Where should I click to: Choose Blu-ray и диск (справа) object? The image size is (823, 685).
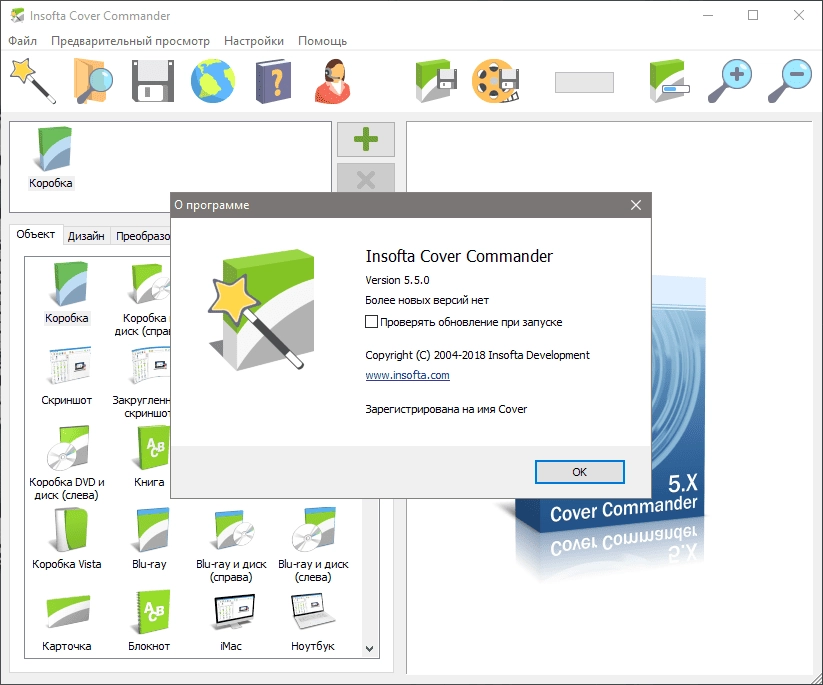(231, 546)
